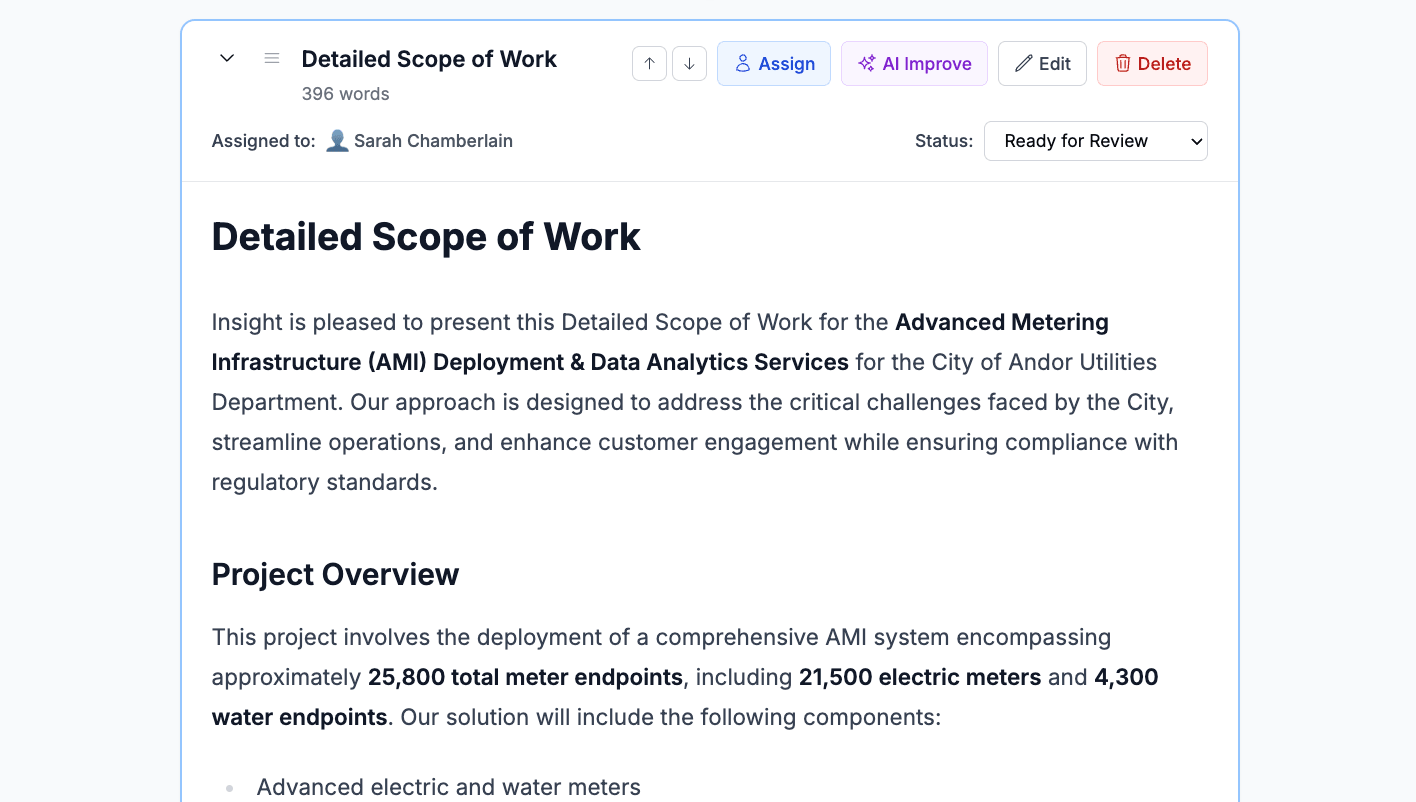The image size is (1416, 802).
Task: Assign this section to a teammate
Action: coord(773,63)
